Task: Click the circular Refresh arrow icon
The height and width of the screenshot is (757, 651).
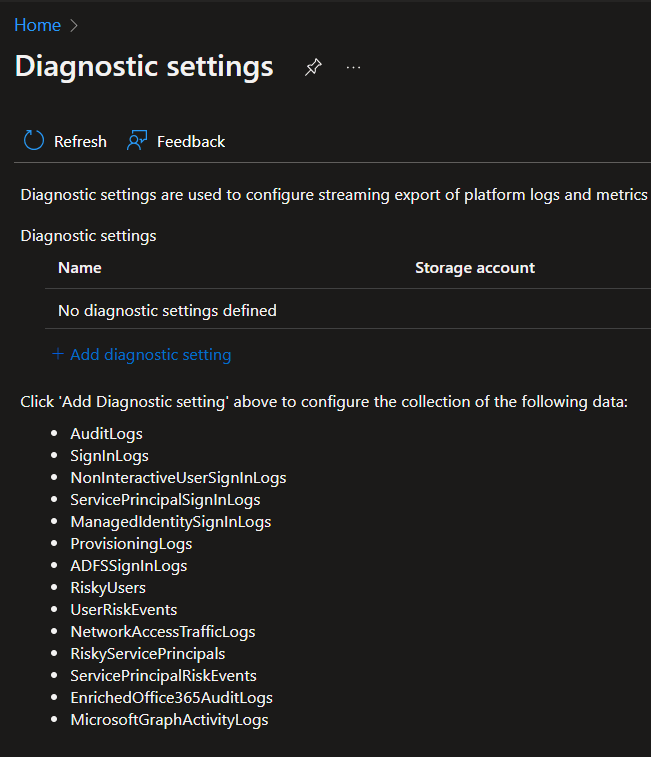Action: coord(34,141)
